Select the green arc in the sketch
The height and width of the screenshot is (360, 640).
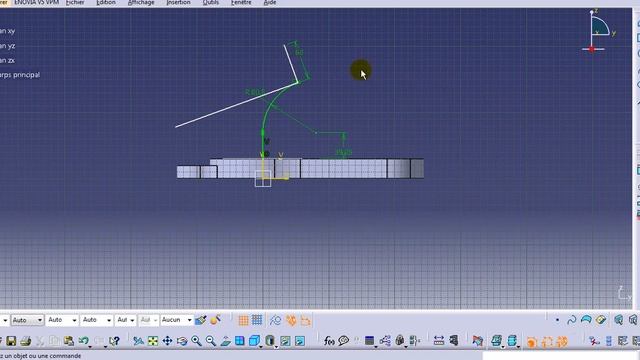[268, 108]
